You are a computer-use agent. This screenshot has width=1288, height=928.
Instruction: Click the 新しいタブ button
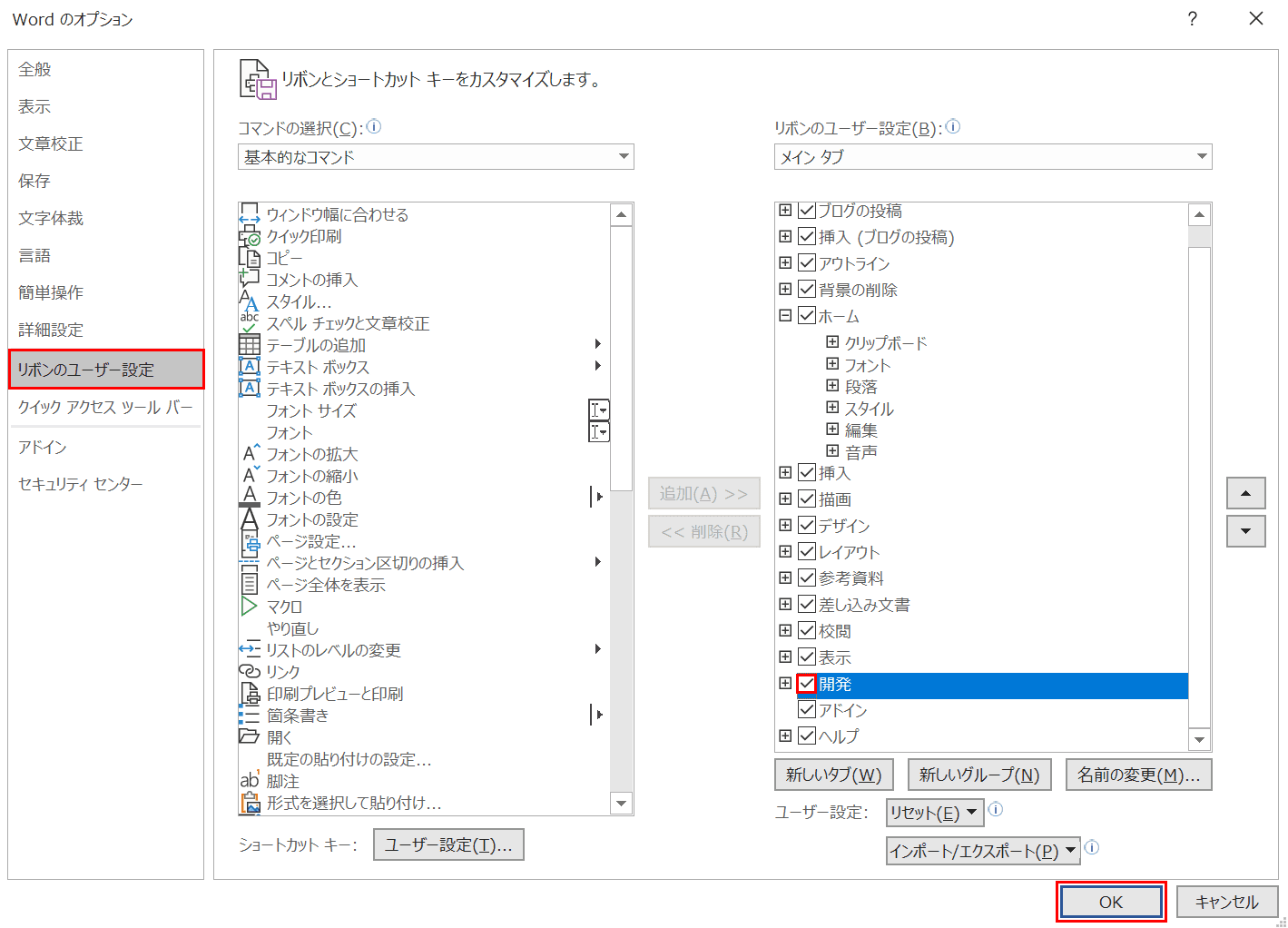pos(833,775)
